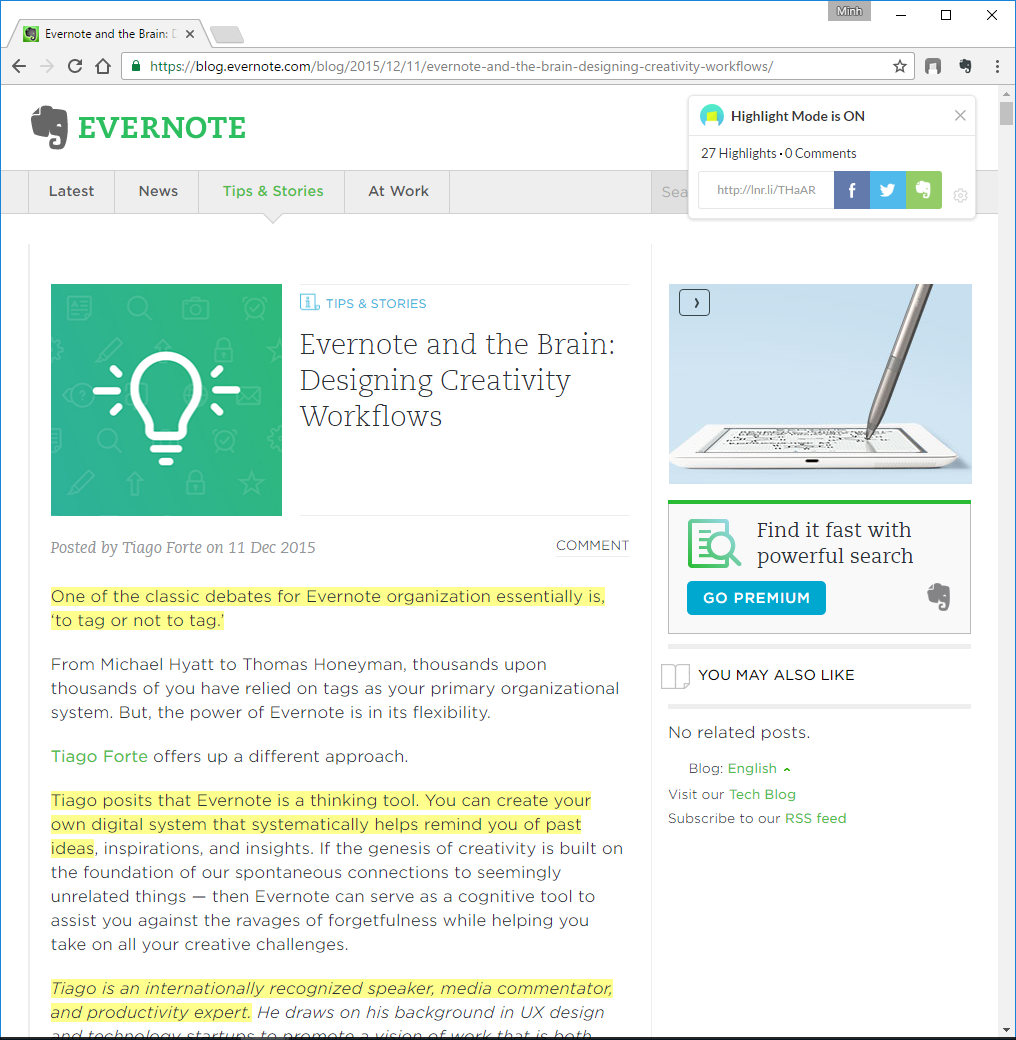Open the Evernote Web Clipper extension icon
The height and width of the screenshot is (1040, 1016).
(x=966, y=66)
